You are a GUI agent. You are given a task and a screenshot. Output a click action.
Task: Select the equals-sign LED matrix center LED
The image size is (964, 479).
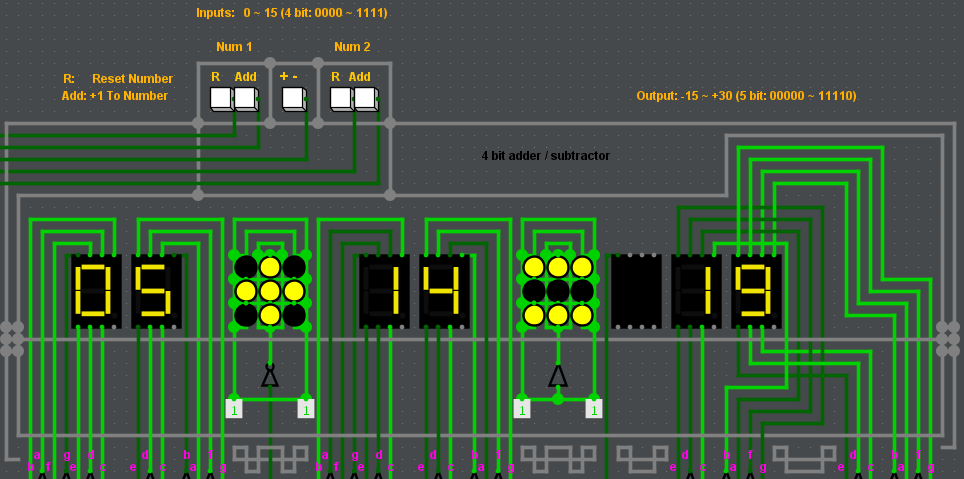click(557, 291)
